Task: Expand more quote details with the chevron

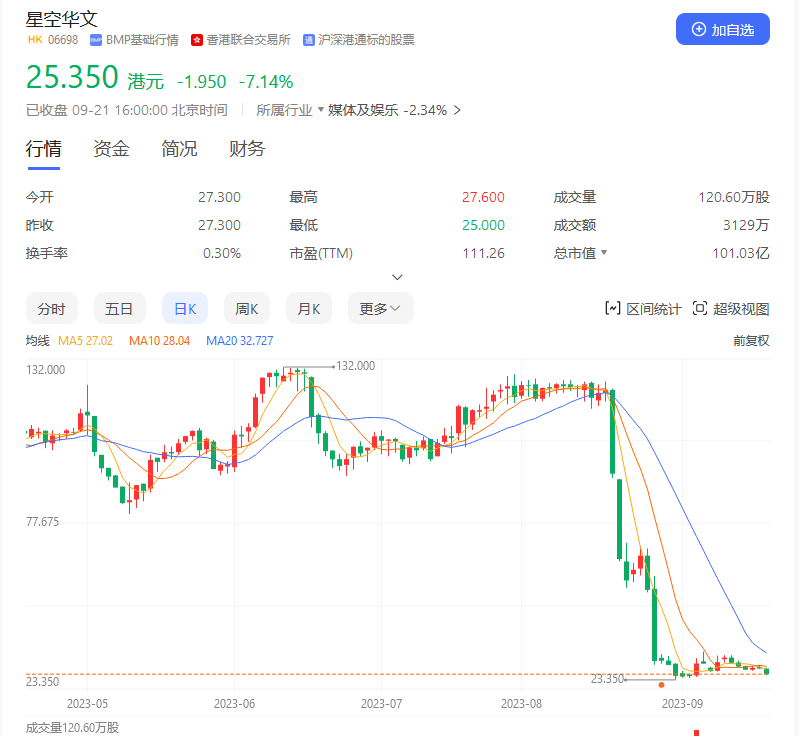Action: tap(398, 277)
